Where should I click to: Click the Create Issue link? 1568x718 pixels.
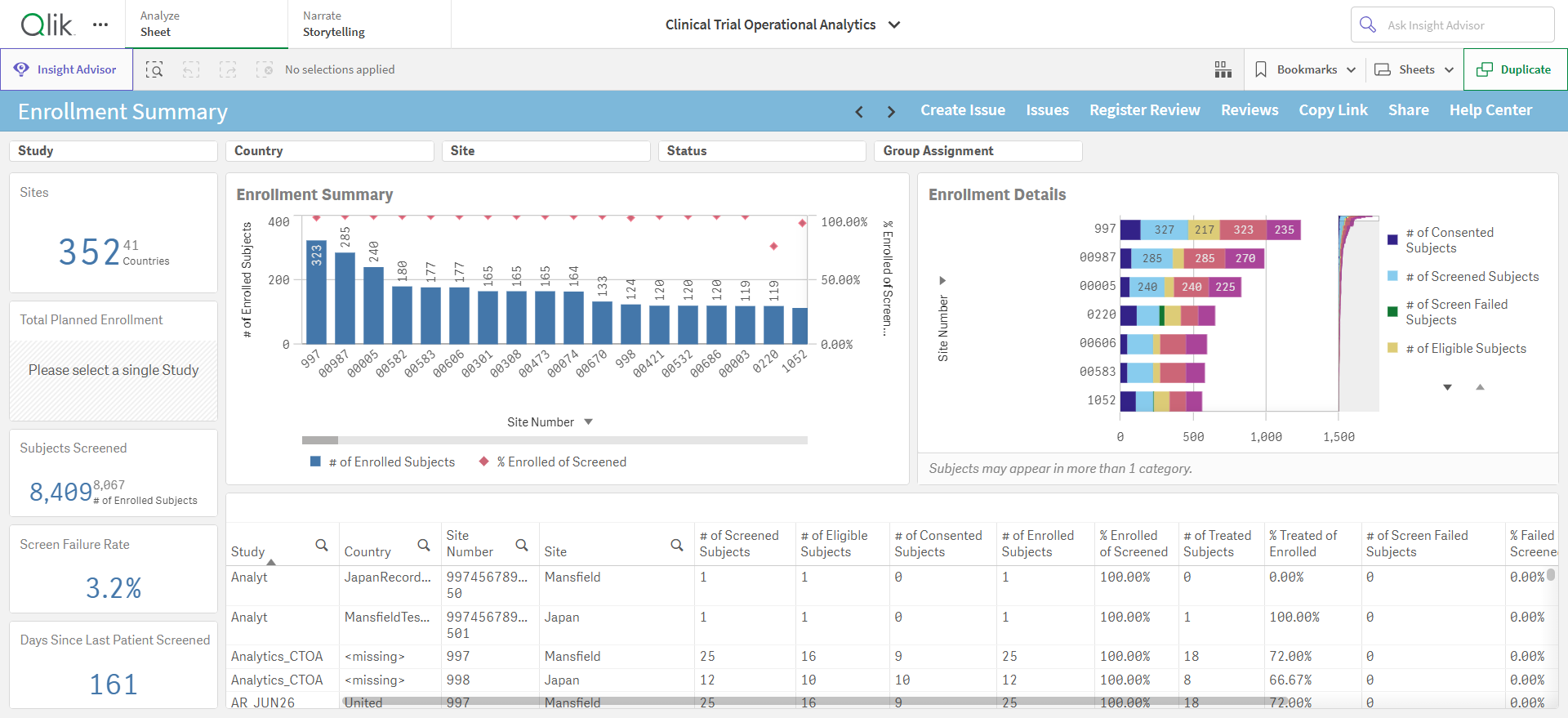(x=963, y=110)
